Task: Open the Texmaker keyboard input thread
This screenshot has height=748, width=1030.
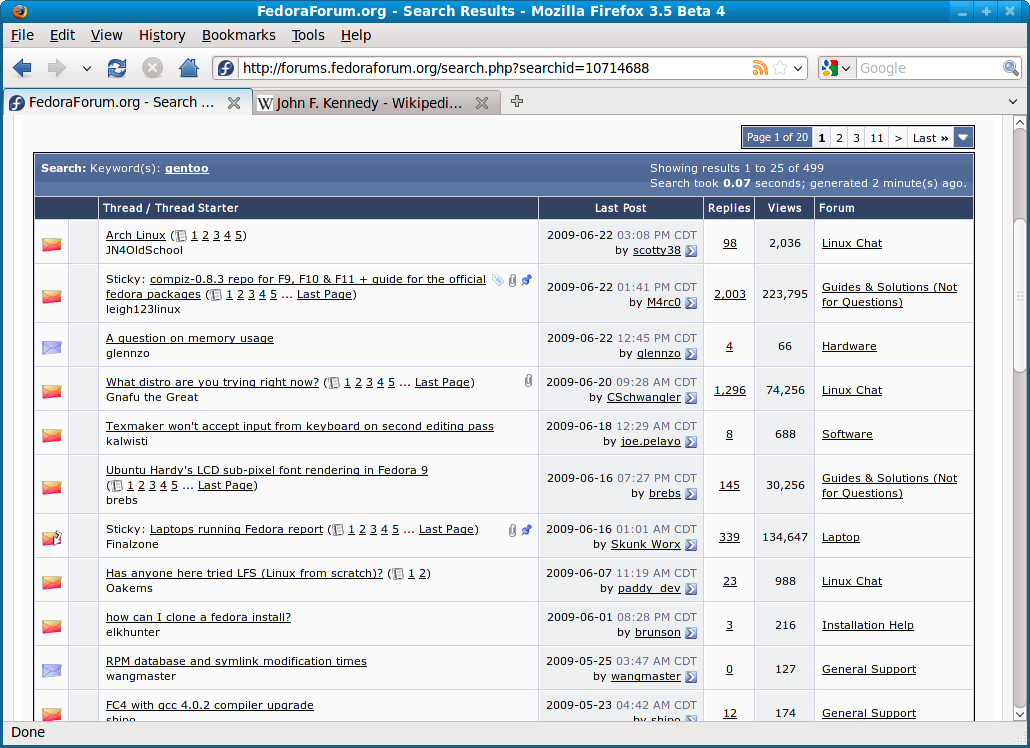Action: (x=300, y=426)
